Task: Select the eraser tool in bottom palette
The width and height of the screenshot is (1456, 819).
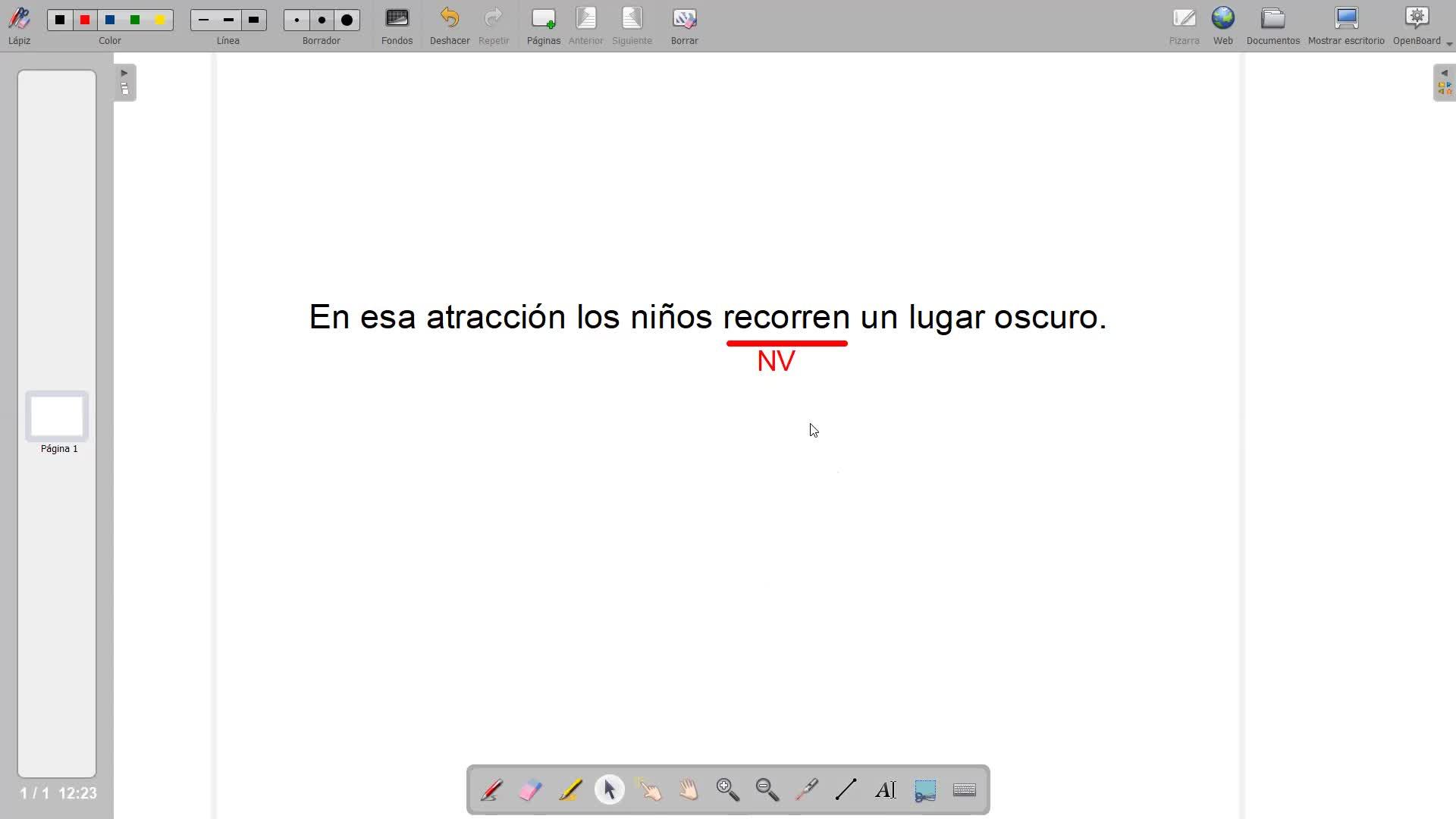Action: 531,790
